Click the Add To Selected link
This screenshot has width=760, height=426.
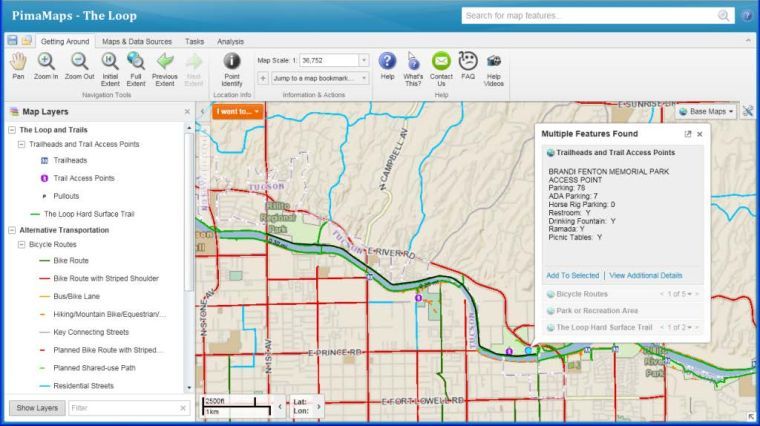pyautogui.click(x=573, y=275)
